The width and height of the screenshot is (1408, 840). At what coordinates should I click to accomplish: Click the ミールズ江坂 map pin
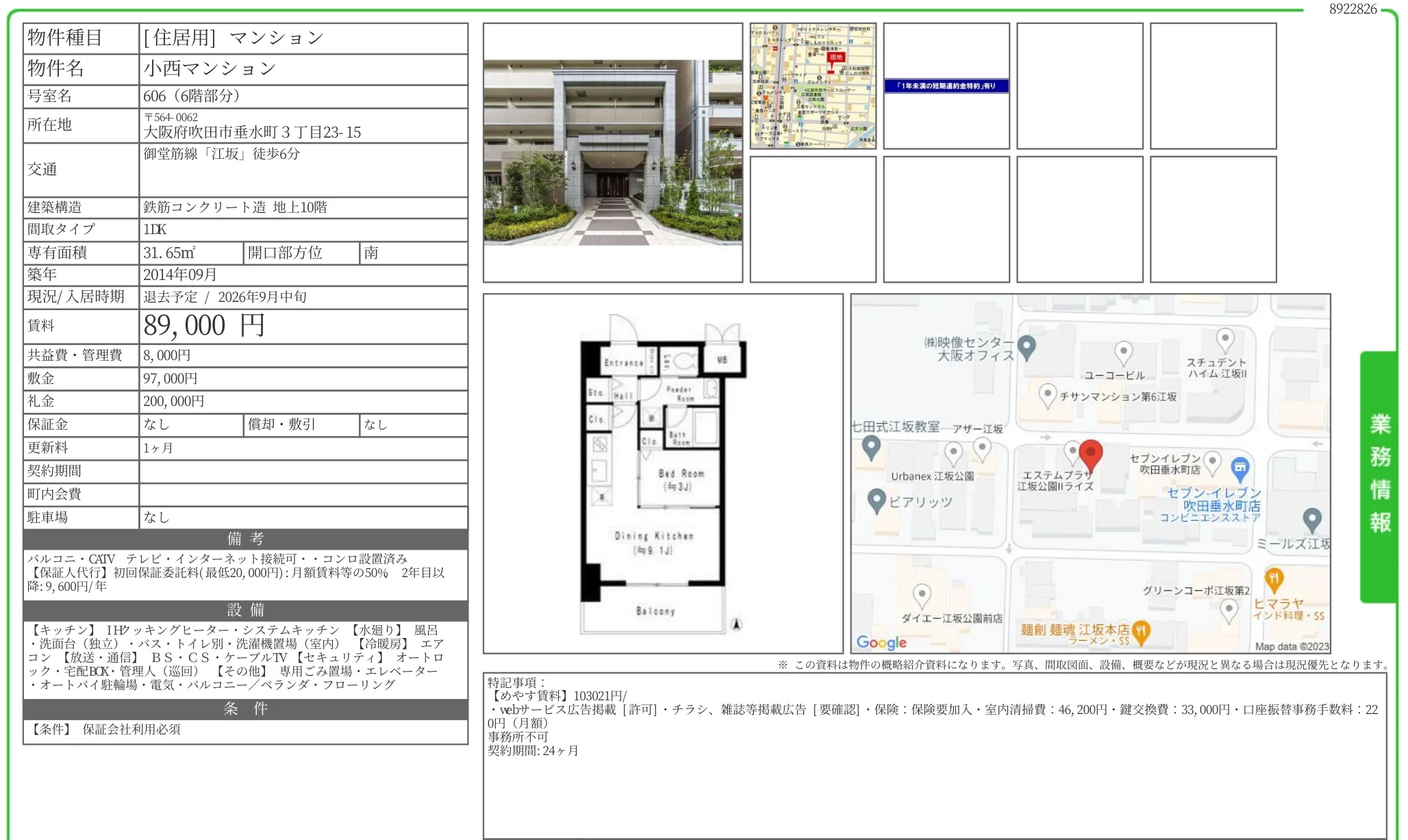tap(1311, 521)
